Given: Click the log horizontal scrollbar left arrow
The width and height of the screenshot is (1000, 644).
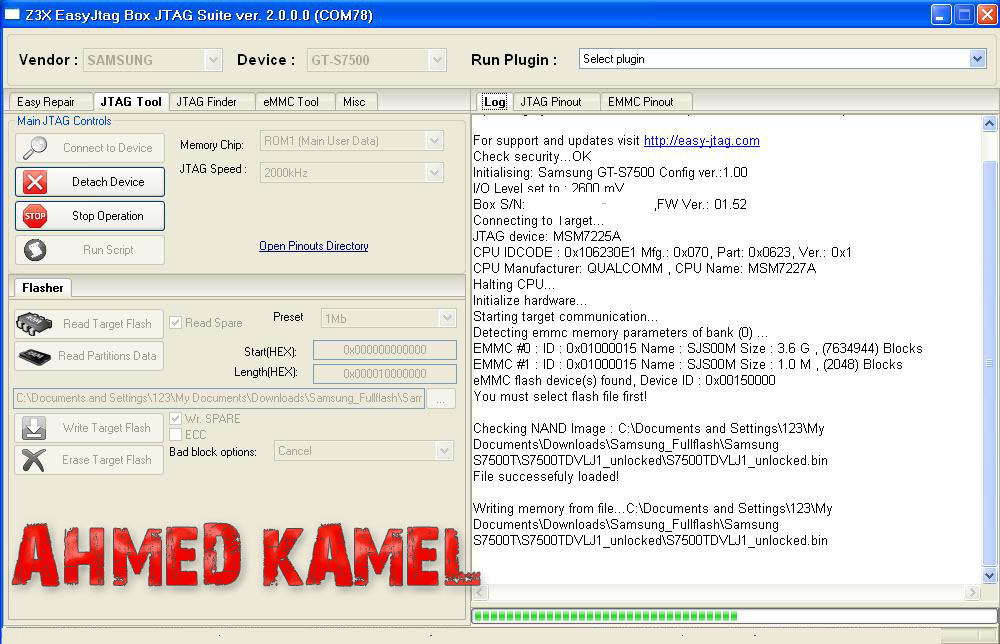Looking at the screenshot, I should click(x=480, y=592).
